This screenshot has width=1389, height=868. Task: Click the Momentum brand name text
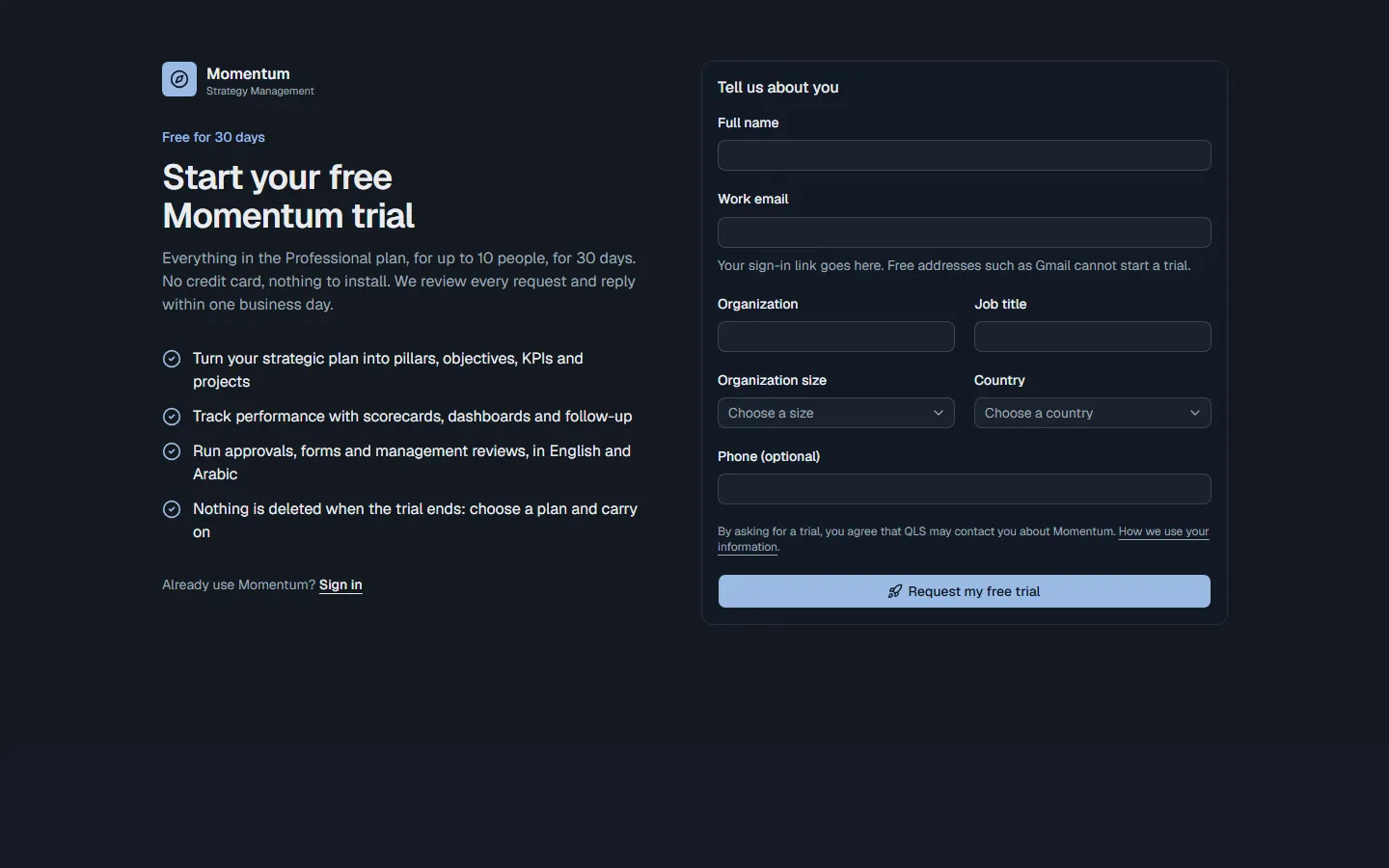tap(248, 73)
